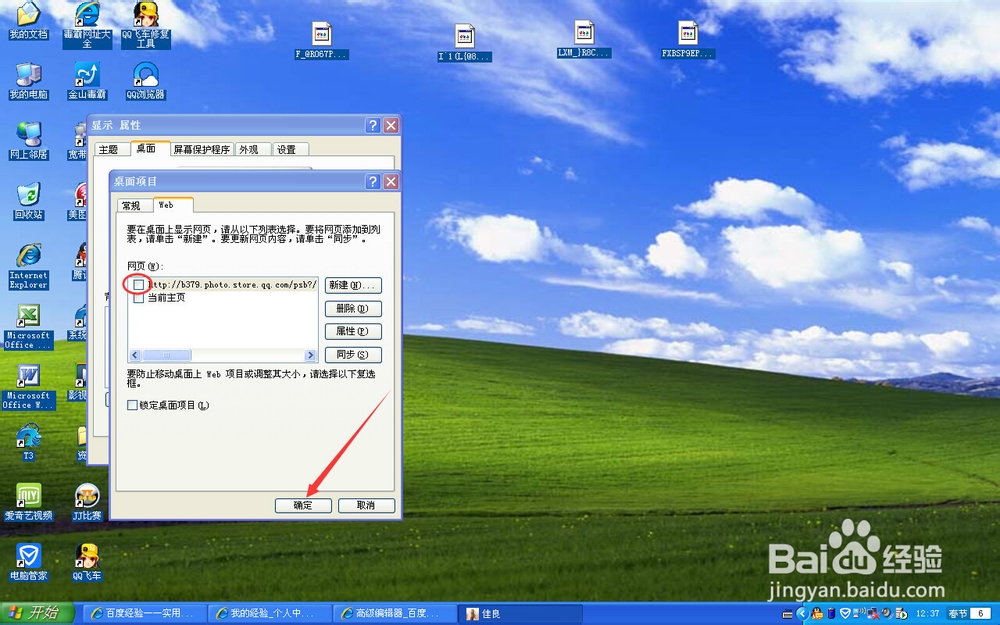The height and width of the screenshot is (625, 1000).
Task: Click the help button in 显示 属性 title bar
Action: click(372, 125)
